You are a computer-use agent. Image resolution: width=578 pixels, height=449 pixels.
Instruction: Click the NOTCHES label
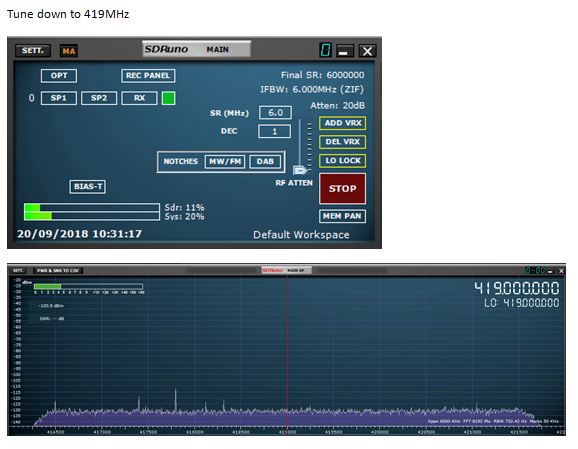pyautogui.click(x=181, y=161)
